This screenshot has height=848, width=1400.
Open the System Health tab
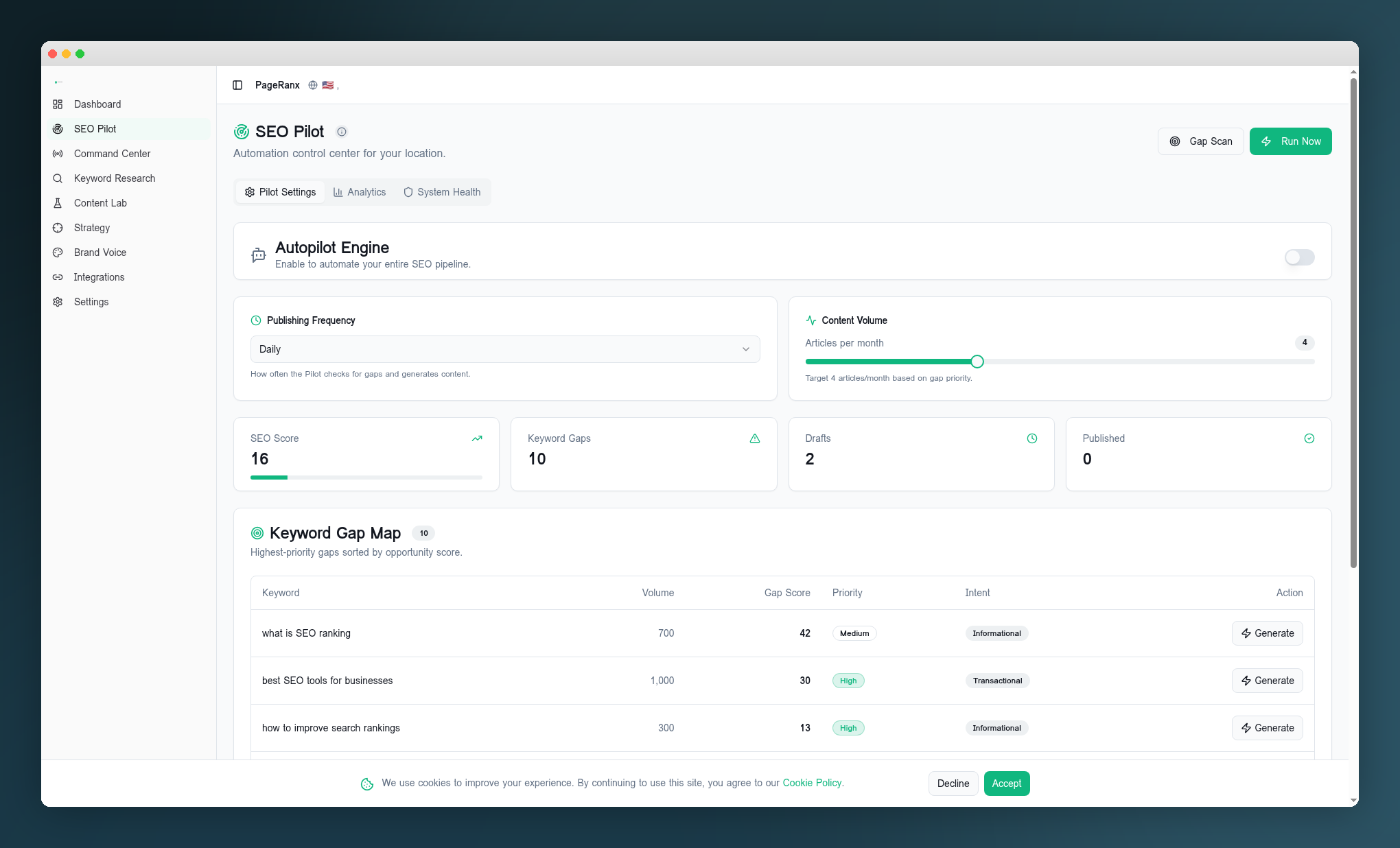pos(442,192)
